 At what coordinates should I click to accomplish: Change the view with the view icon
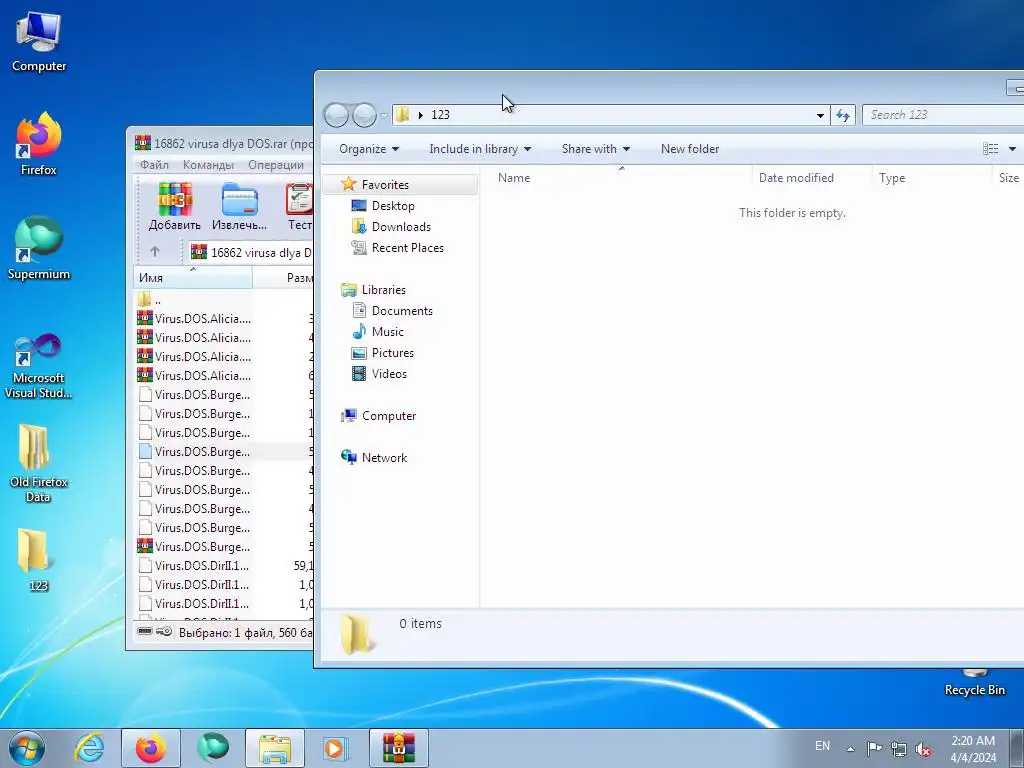click(x=990, y=149)
